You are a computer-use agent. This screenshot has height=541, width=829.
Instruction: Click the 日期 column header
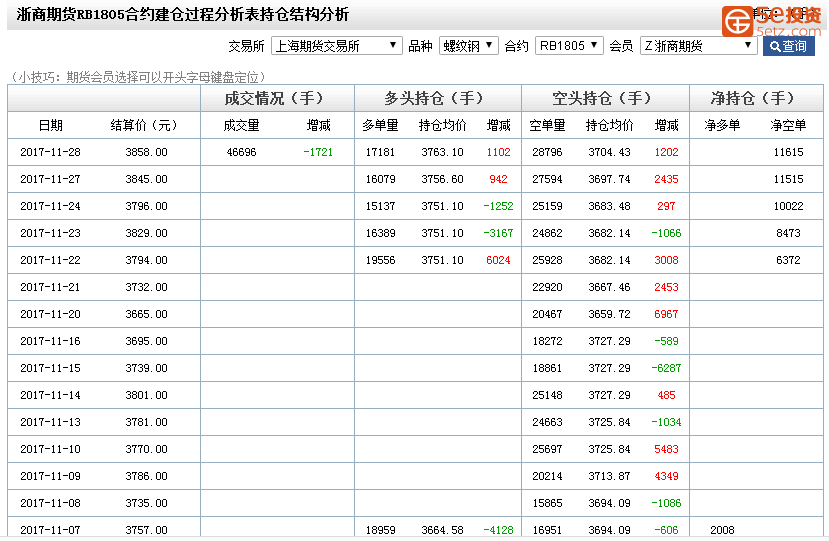click(51, 125)
